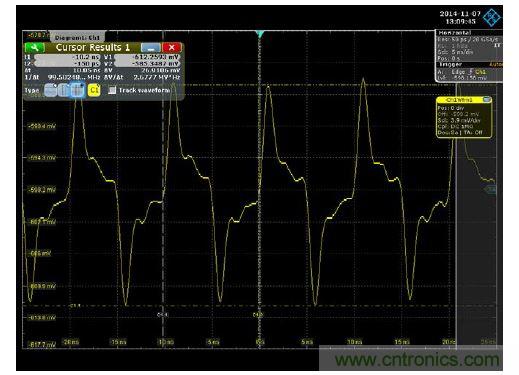Enable the Track waveform checkbox
Viewport: 519px width, 375px height.
click(112, 90)
